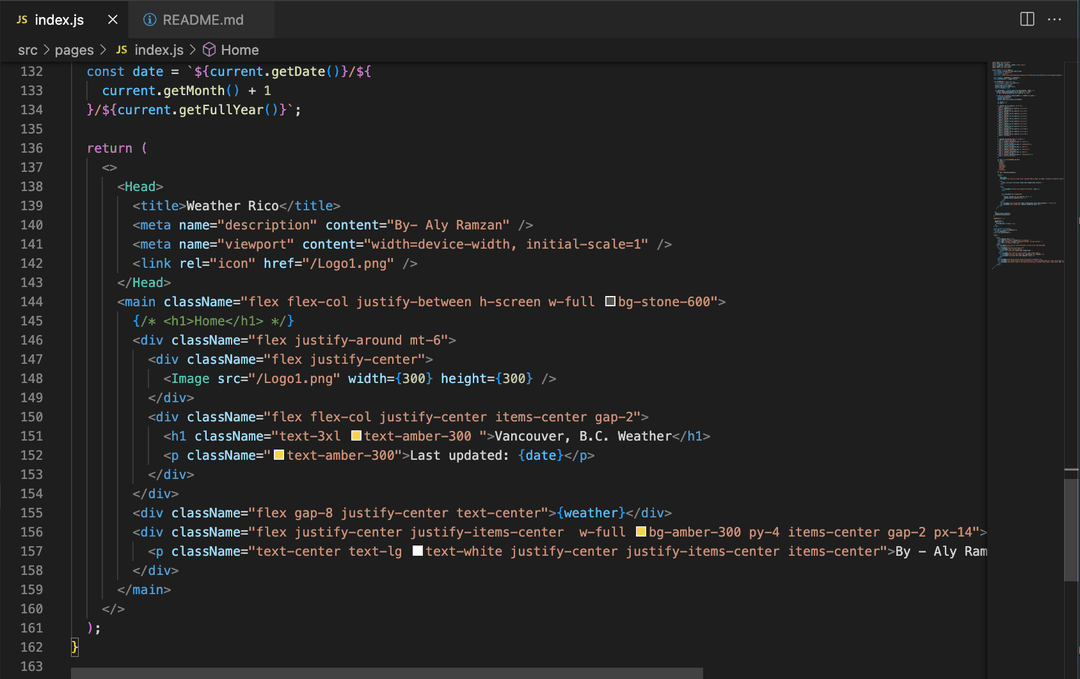Click the bg-stone-600 color swatch
Image resolution: width=1080 pixels, height=679 pixels.
610,302
